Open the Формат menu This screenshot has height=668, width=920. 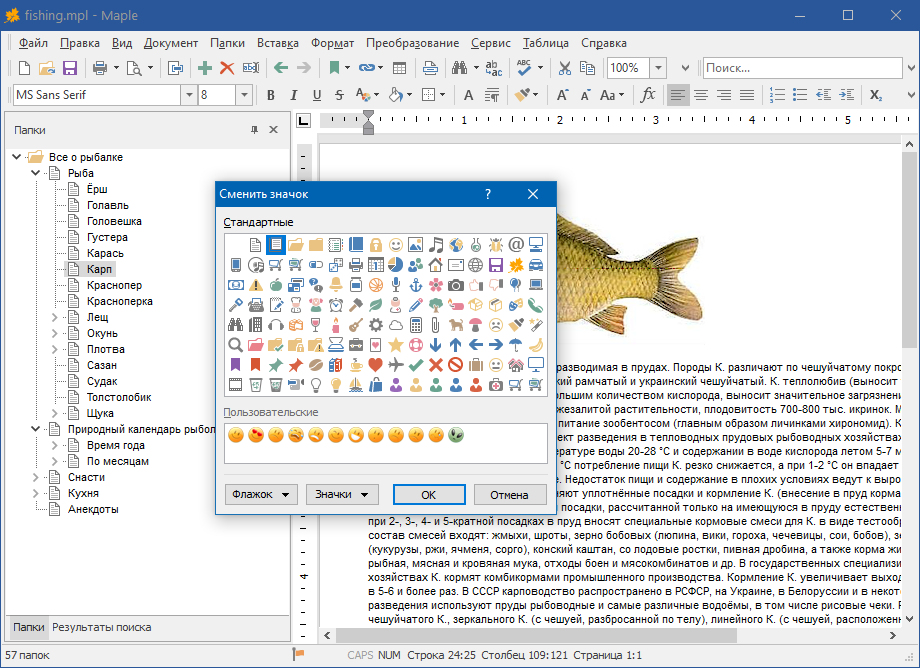pyautogui.click(x=332, y=43)
